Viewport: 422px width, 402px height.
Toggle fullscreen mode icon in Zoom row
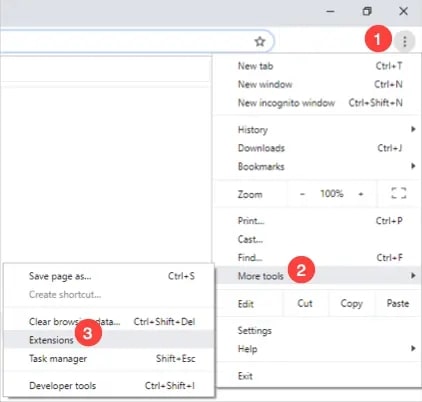399,193
